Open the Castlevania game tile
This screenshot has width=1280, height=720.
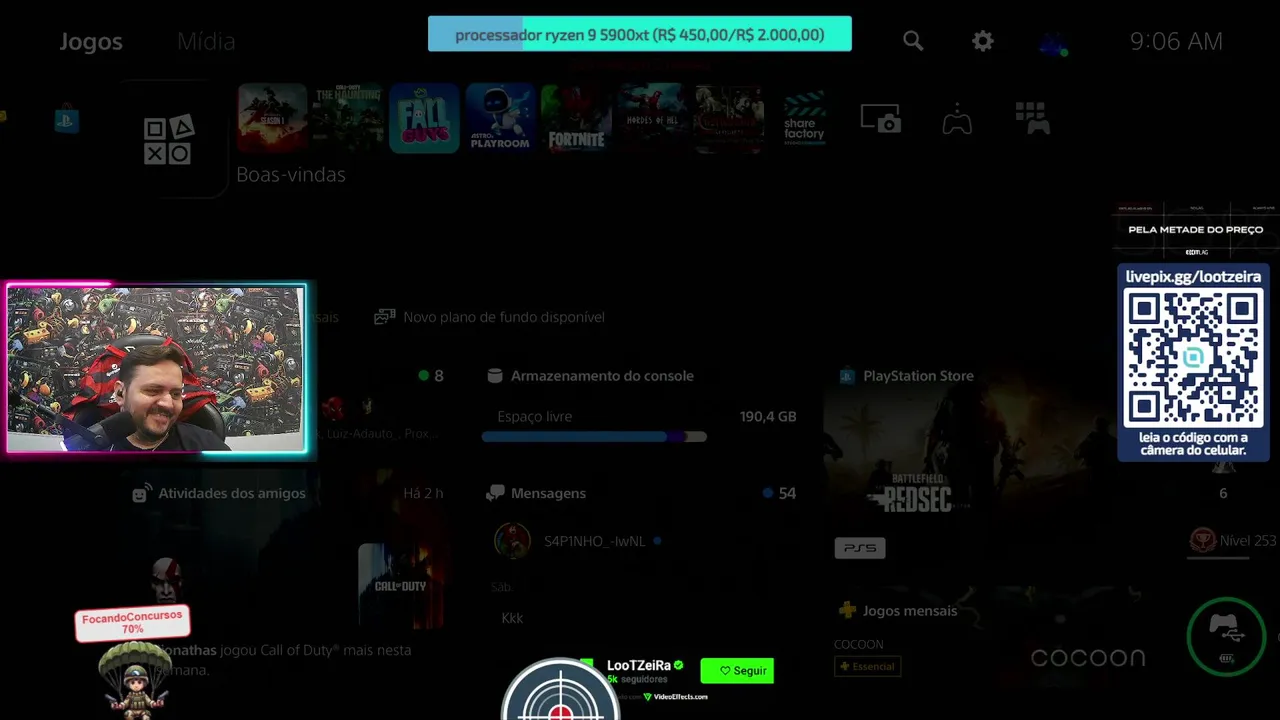(x=729, y=118)
